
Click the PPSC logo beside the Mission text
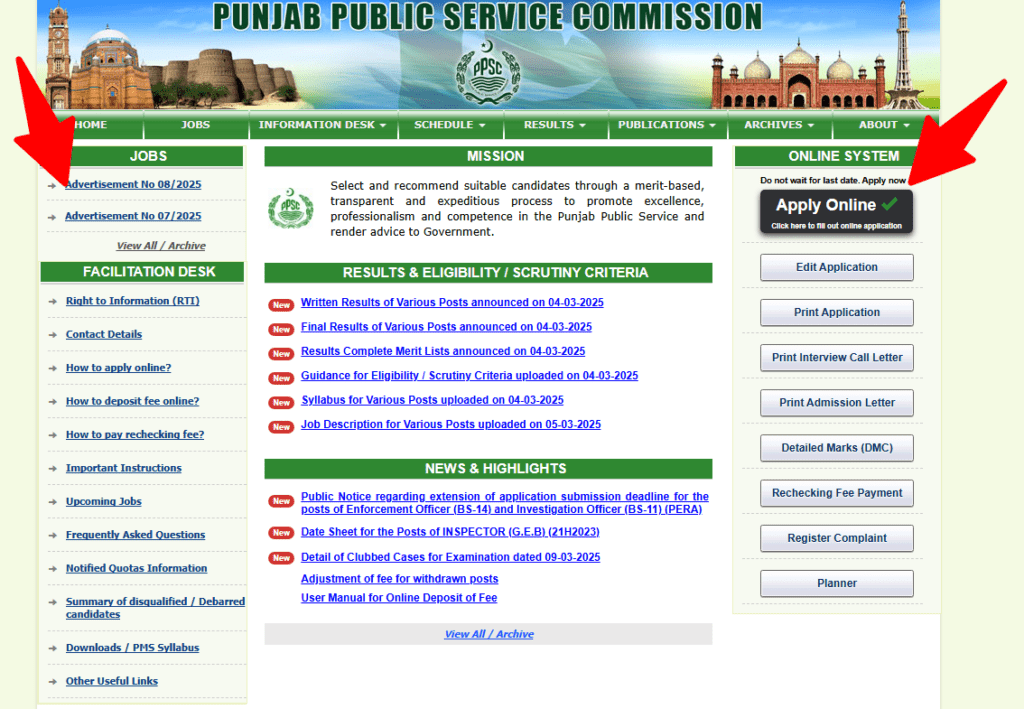click(x=291, y=208)
